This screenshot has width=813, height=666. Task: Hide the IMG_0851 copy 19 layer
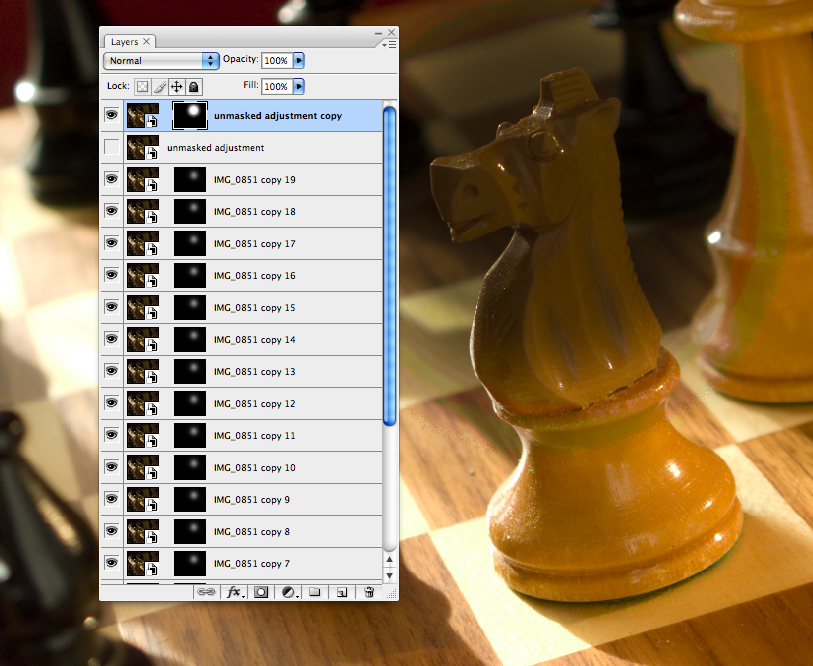[x=111, y=179]
